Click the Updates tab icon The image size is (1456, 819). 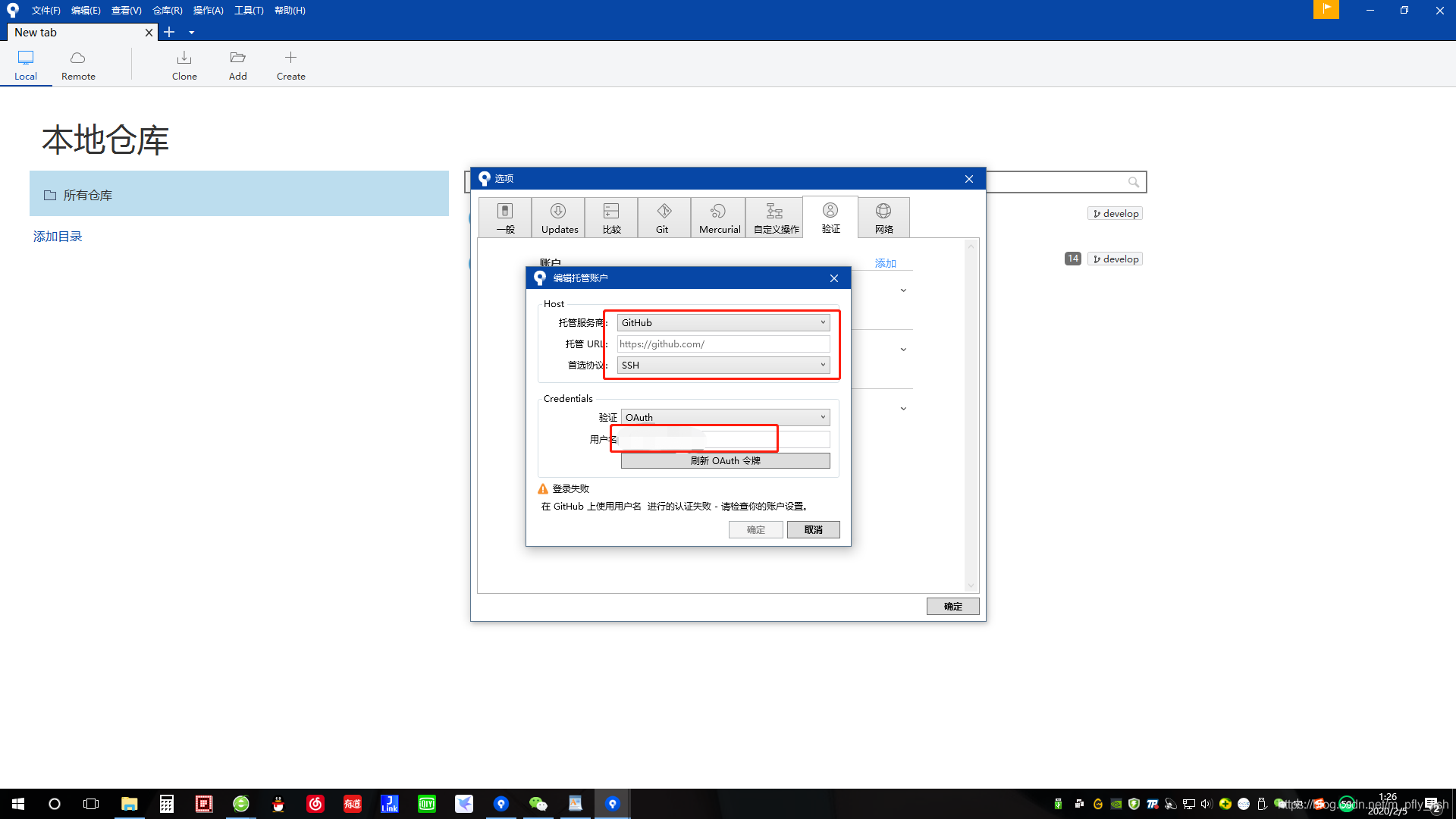point(558,217)
